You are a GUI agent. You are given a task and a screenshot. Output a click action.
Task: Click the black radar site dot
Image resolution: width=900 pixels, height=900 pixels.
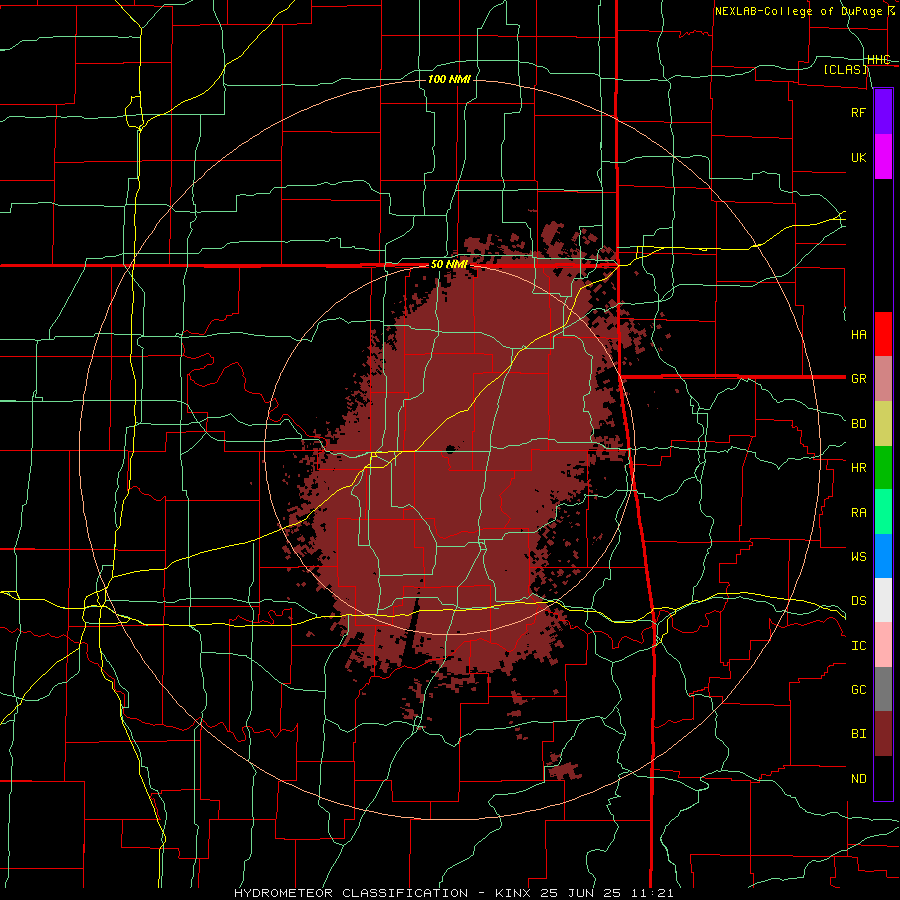click(x=450, y=449)
